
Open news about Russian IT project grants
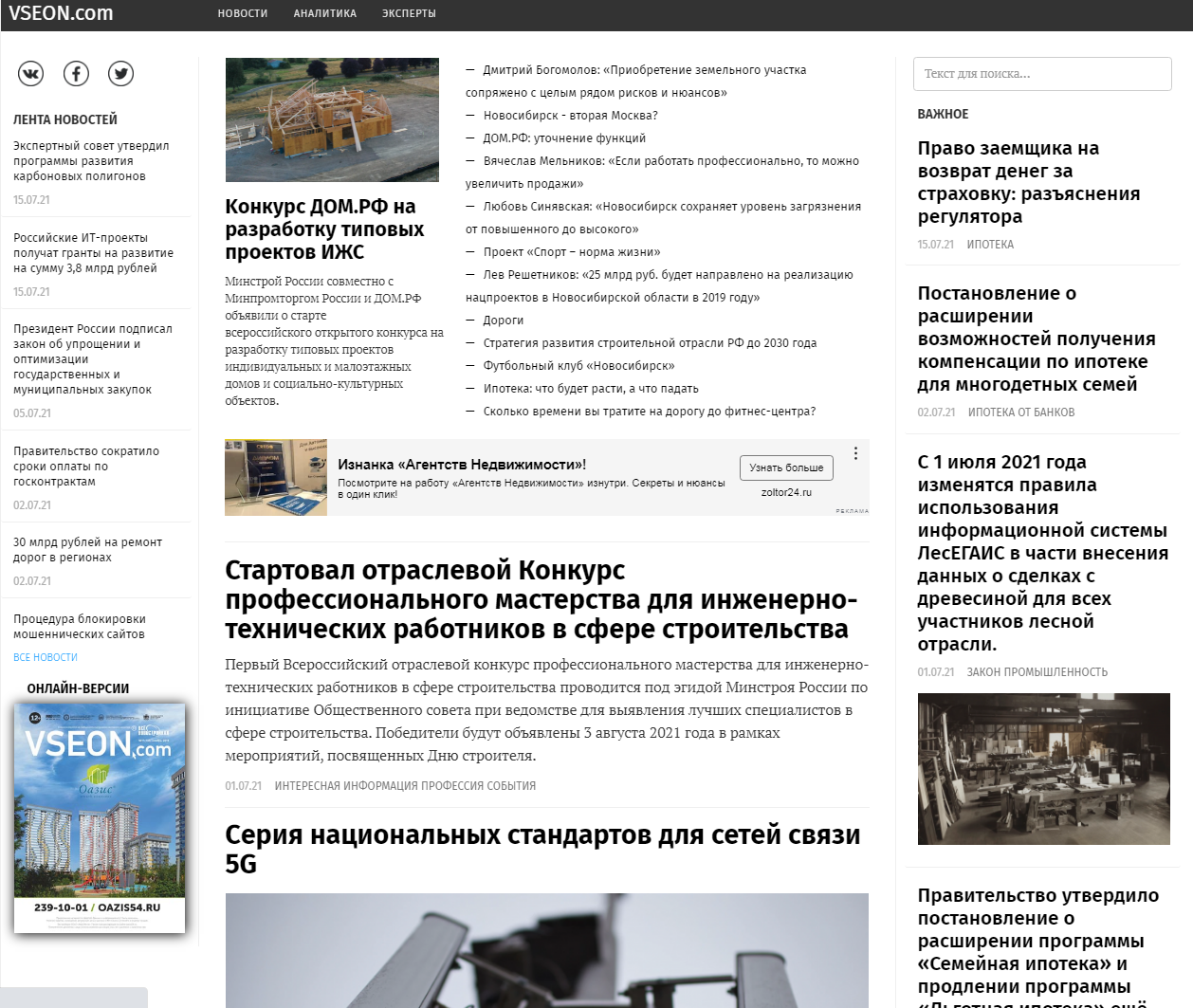tap(93, 253)
